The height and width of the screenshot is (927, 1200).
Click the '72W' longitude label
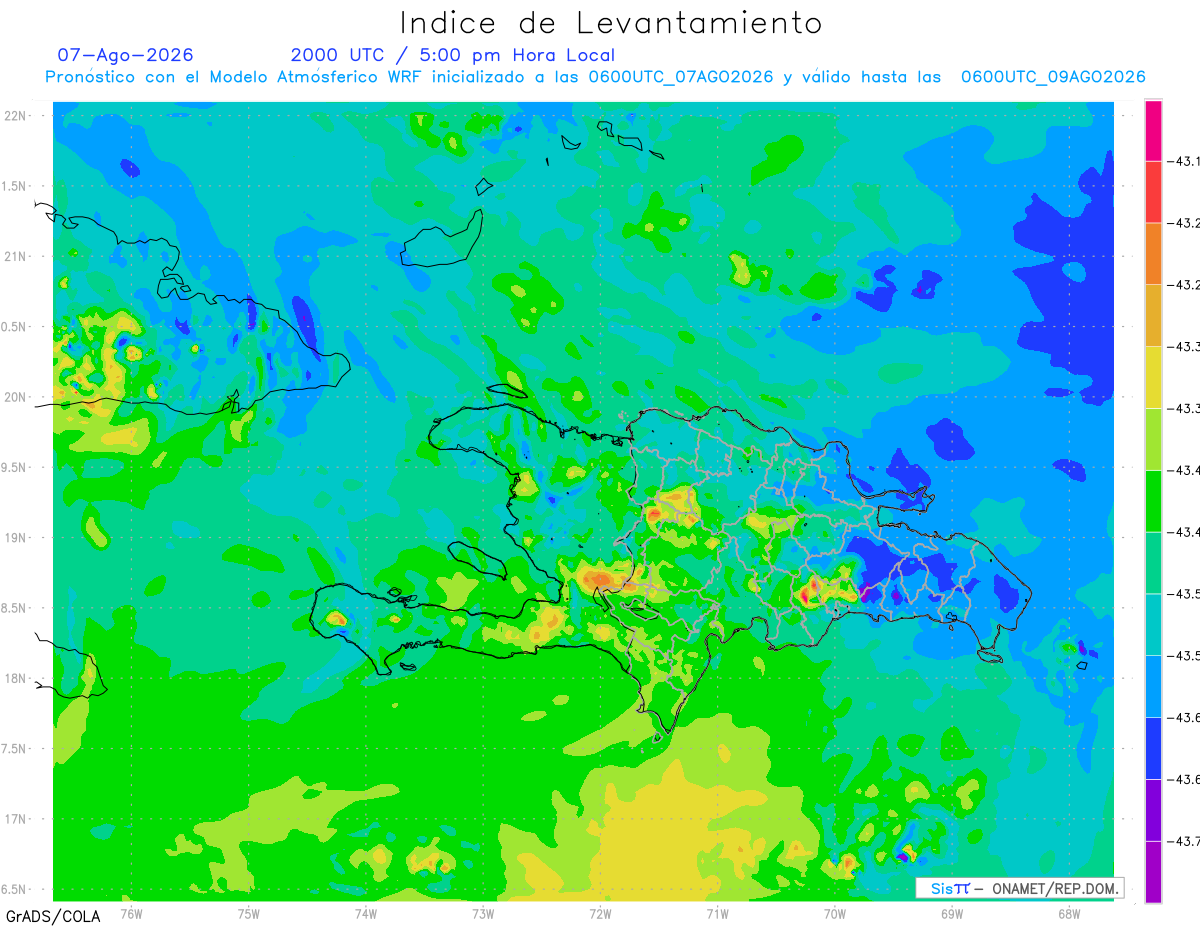pyautogui.click(x=600, y=913)
